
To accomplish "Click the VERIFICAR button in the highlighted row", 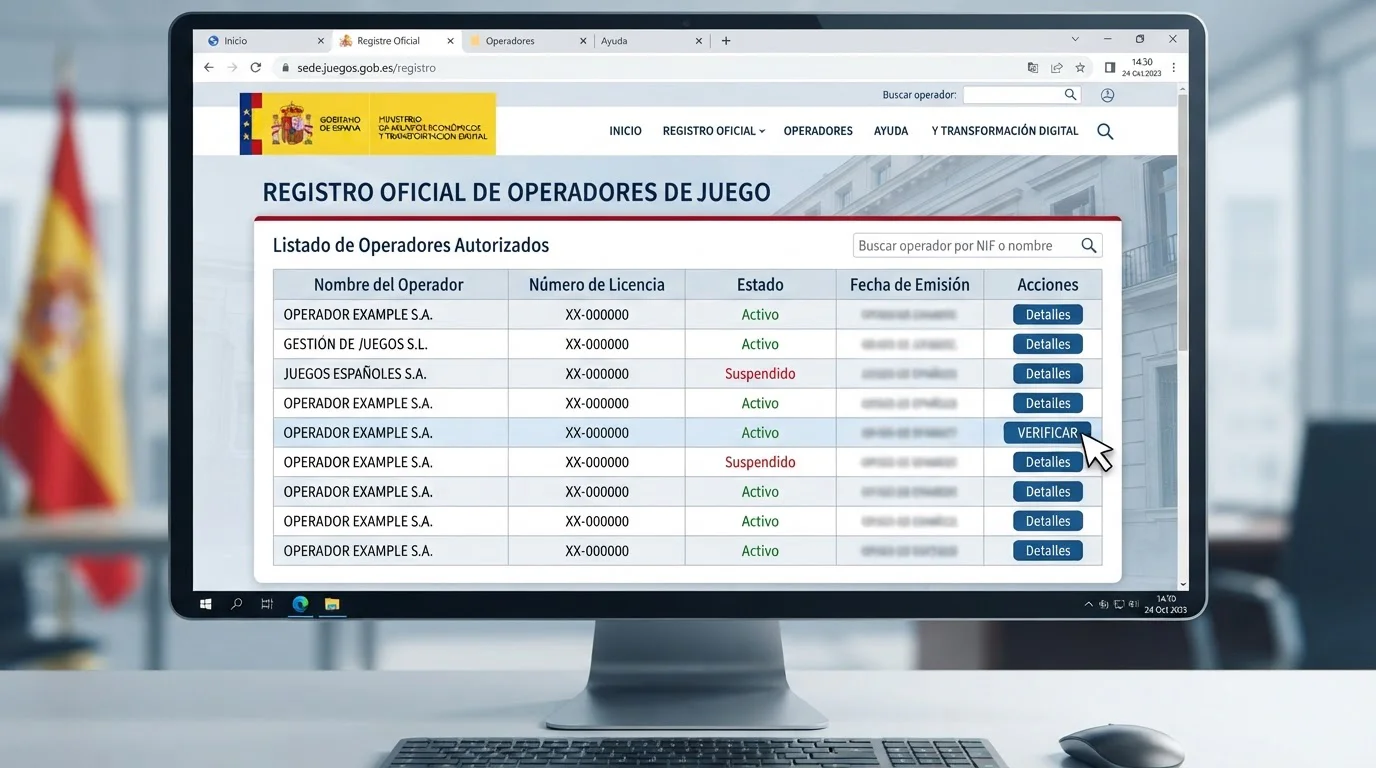I will [x=1047, y=433].
